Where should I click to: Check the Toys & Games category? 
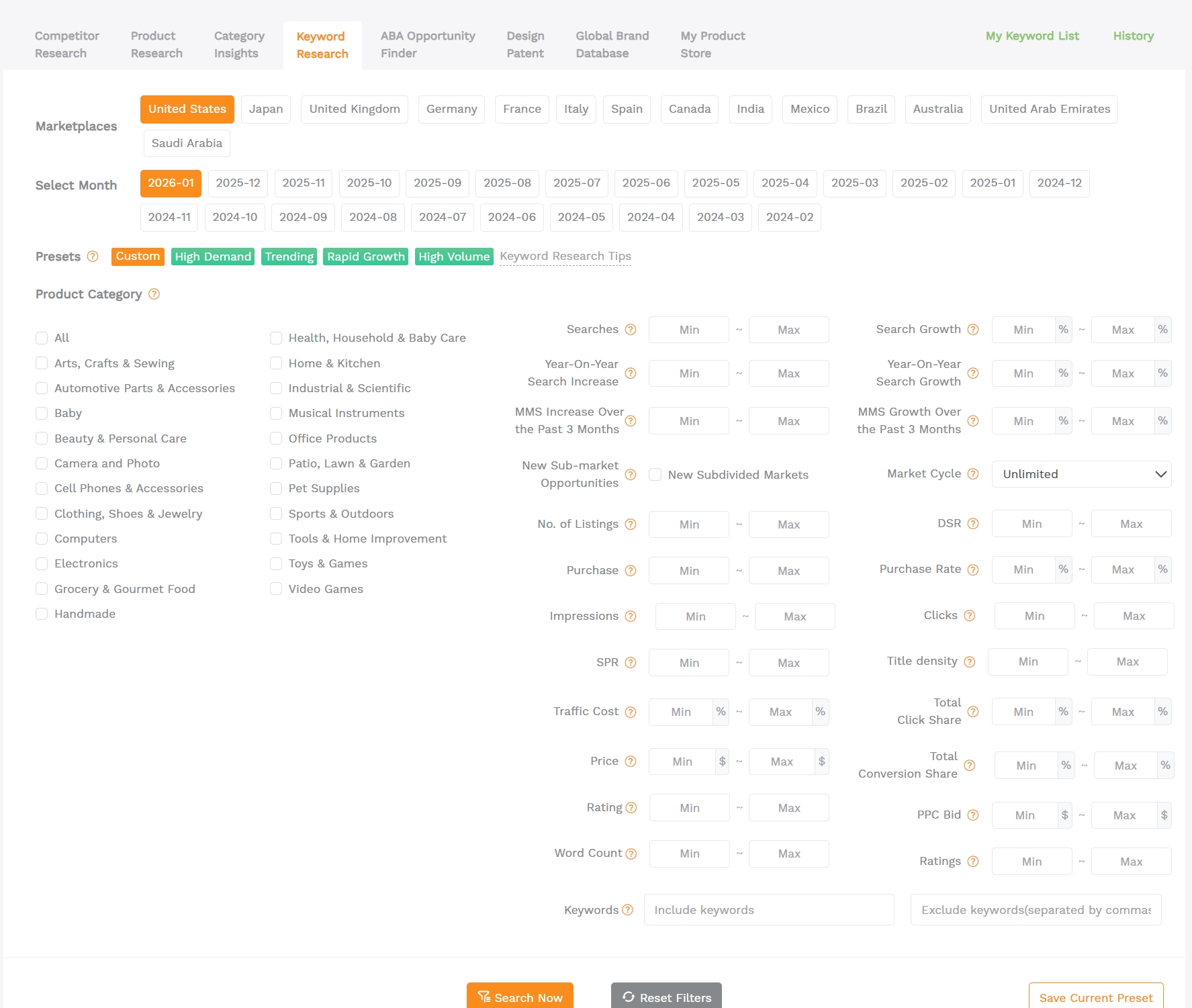click(275, 563)
